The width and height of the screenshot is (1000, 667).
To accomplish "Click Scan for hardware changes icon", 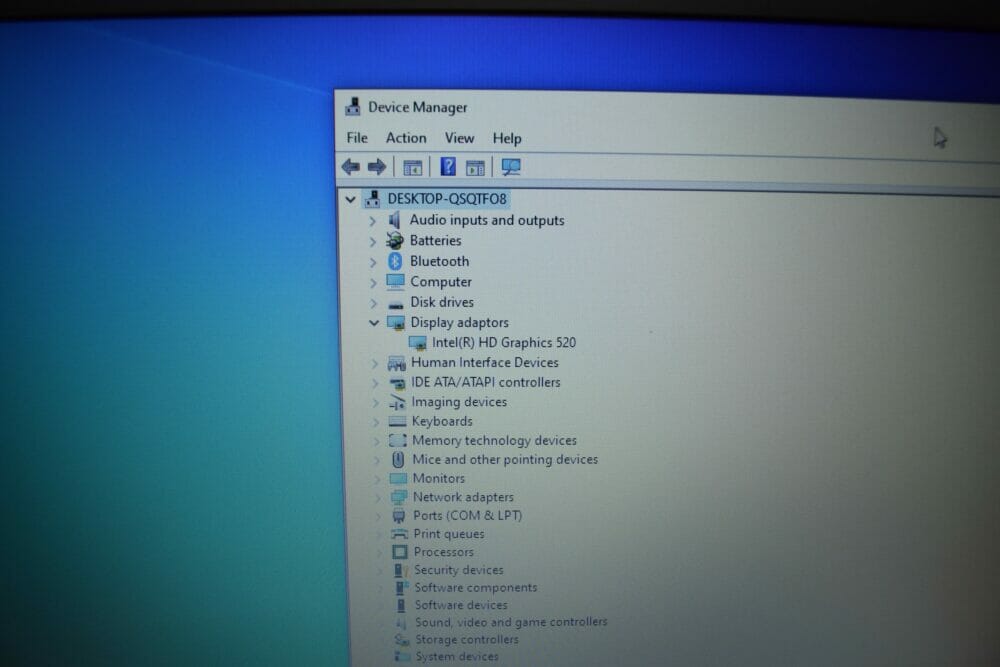I will (511, 167).
